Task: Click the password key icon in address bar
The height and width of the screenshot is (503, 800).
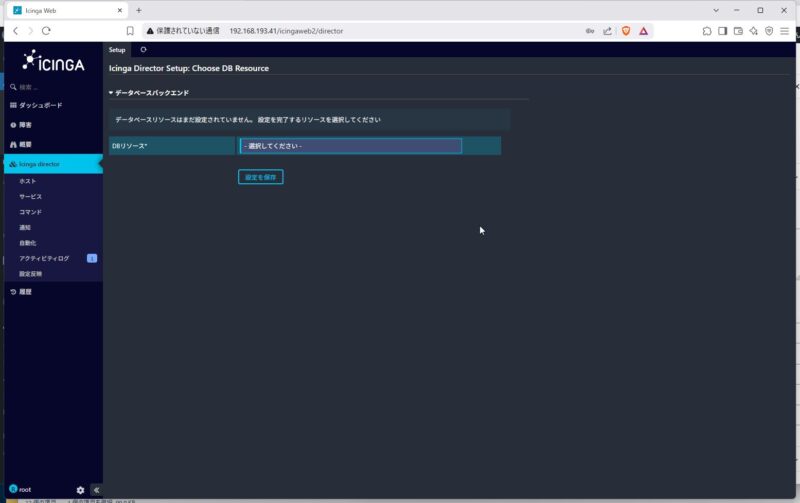Action: 590,31
